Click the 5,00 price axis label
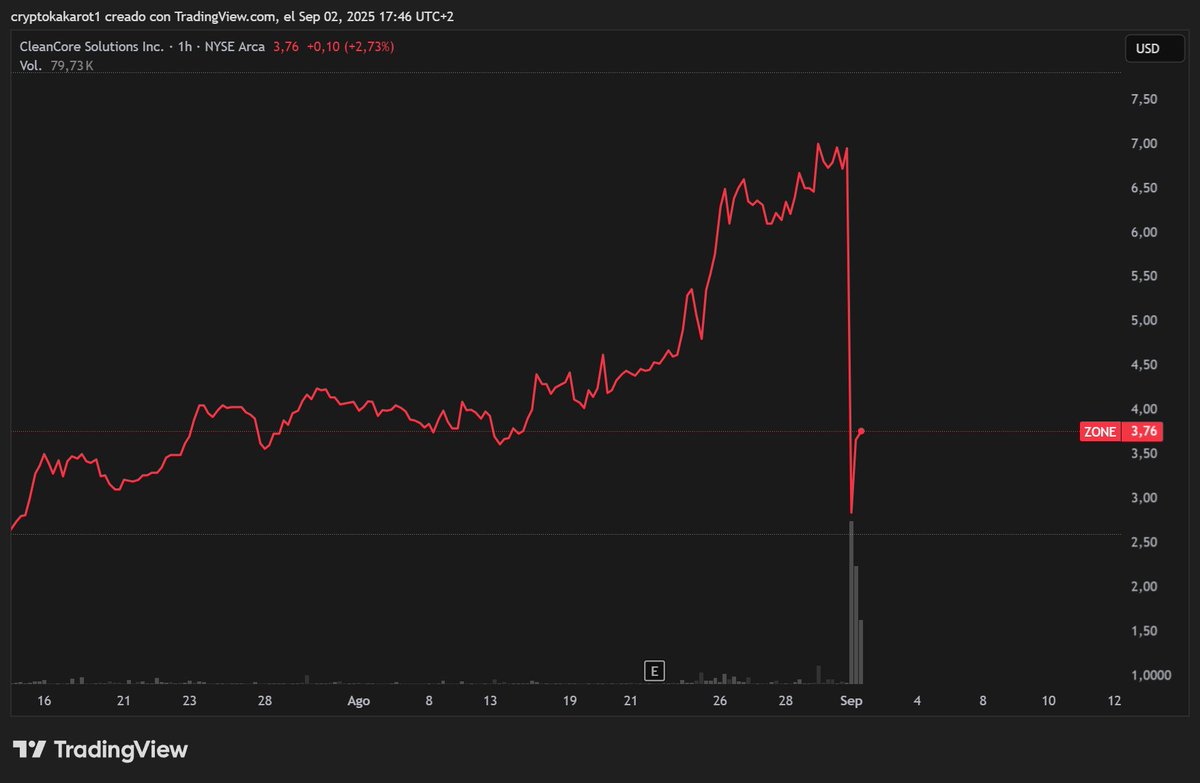The height and width of the screenshot is (783, 1200). click(x=1143, y=320)
